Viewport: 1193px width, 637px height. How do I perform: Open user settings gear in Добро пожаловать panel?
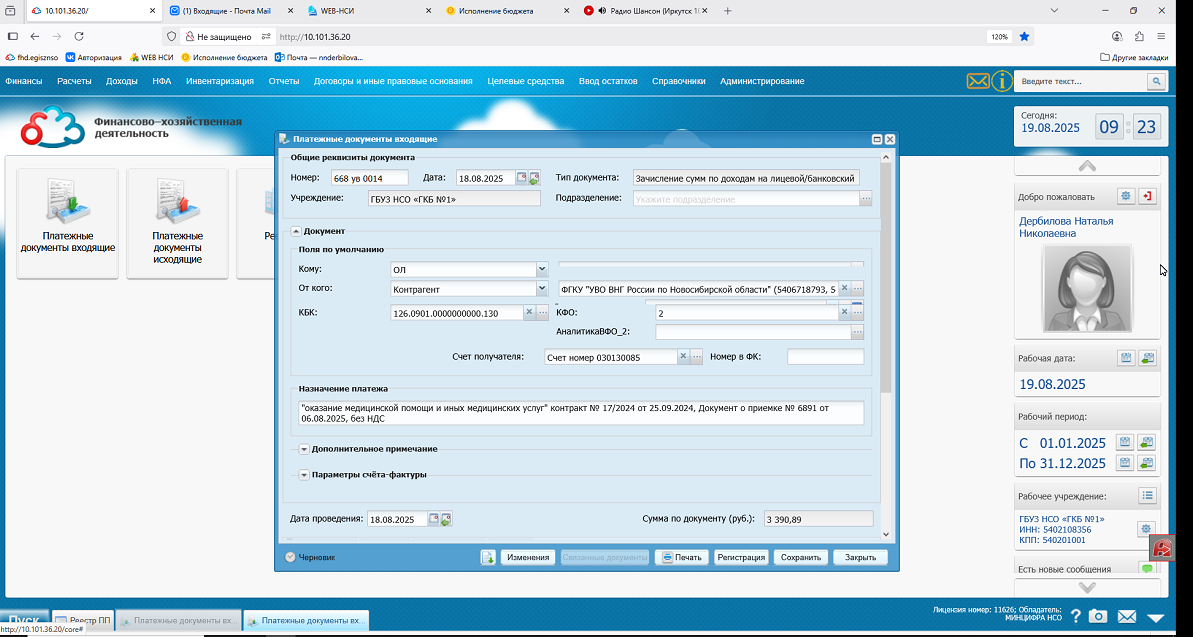pyautogui.click(x=1125, y=196)
